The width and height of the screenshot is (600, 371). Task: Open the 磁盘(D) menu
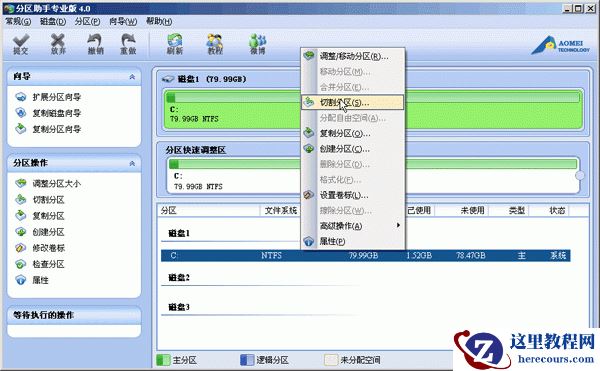(x=53, y=21)
